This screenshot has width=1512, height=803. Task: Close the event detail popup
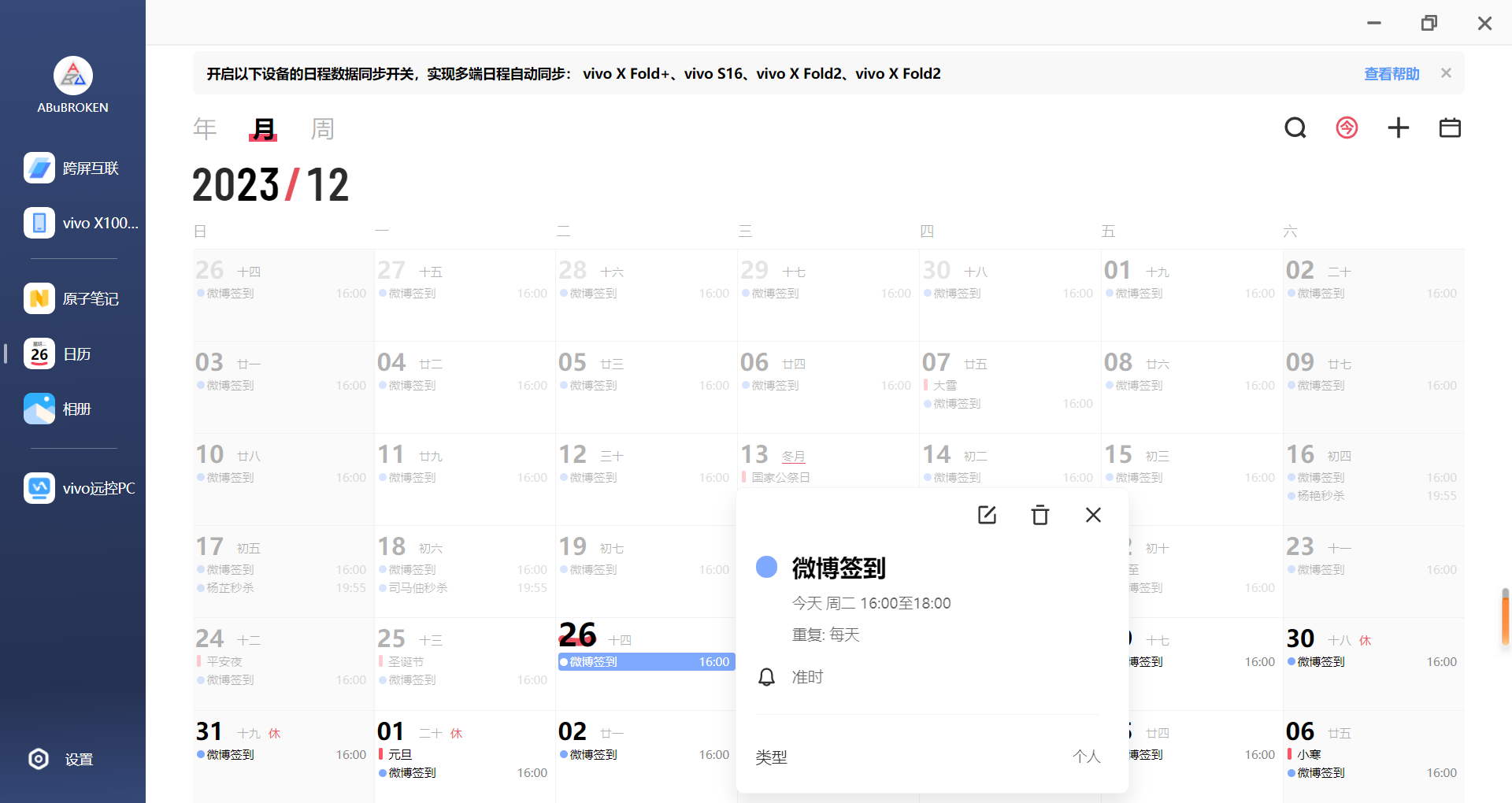(1093, 515)
